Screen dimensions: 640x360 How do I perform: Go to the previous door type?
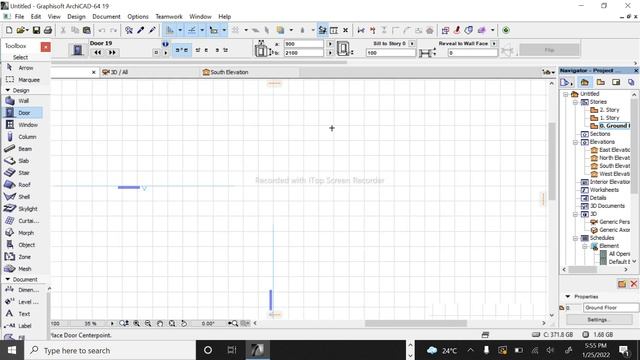98,52
